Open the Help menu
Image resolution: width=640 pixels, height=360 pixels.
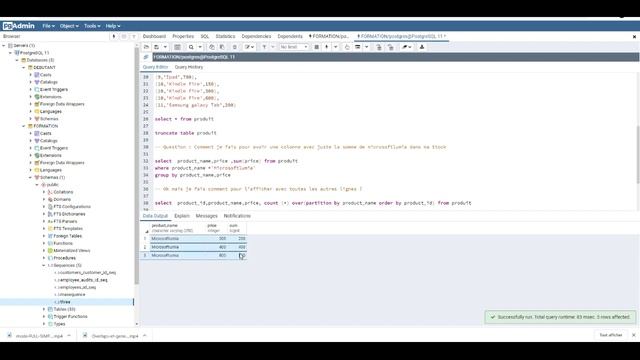pyautogui.click(x=113, y=26)
